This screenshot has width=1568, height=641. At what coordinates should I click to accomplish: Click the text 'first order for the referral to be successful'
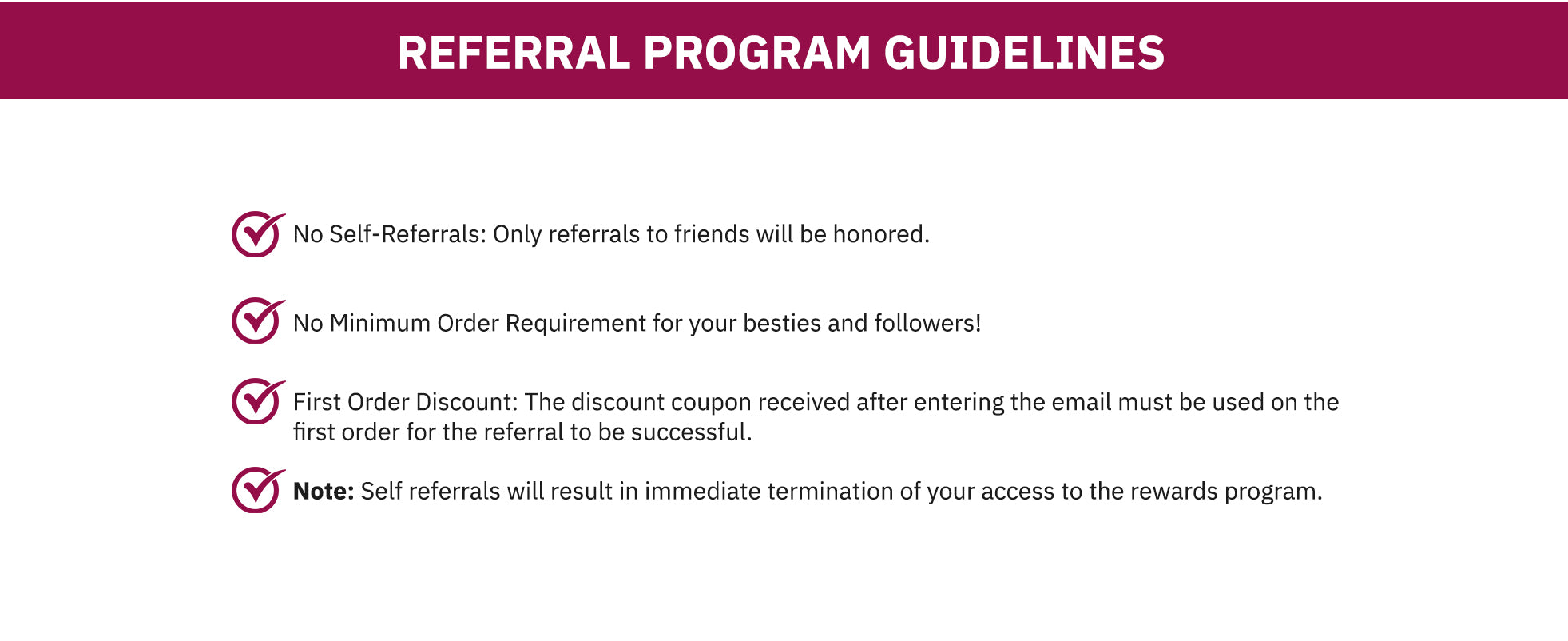[x=522, y=432]
